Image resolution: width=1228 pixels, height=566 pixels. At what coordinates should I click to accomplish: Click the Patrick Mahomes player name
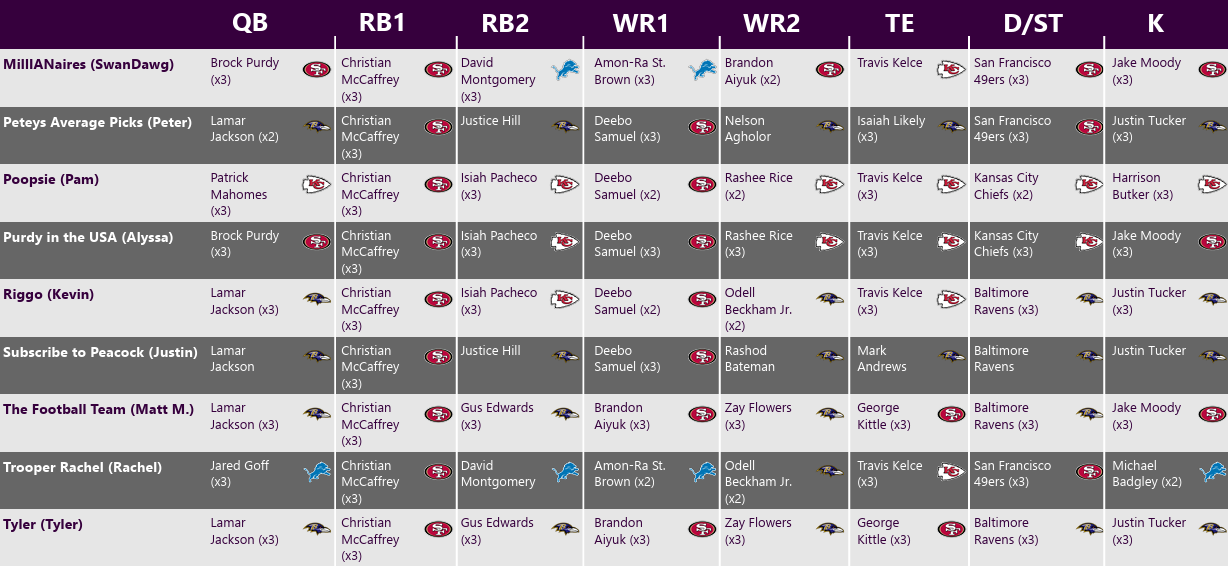[238, 186]
